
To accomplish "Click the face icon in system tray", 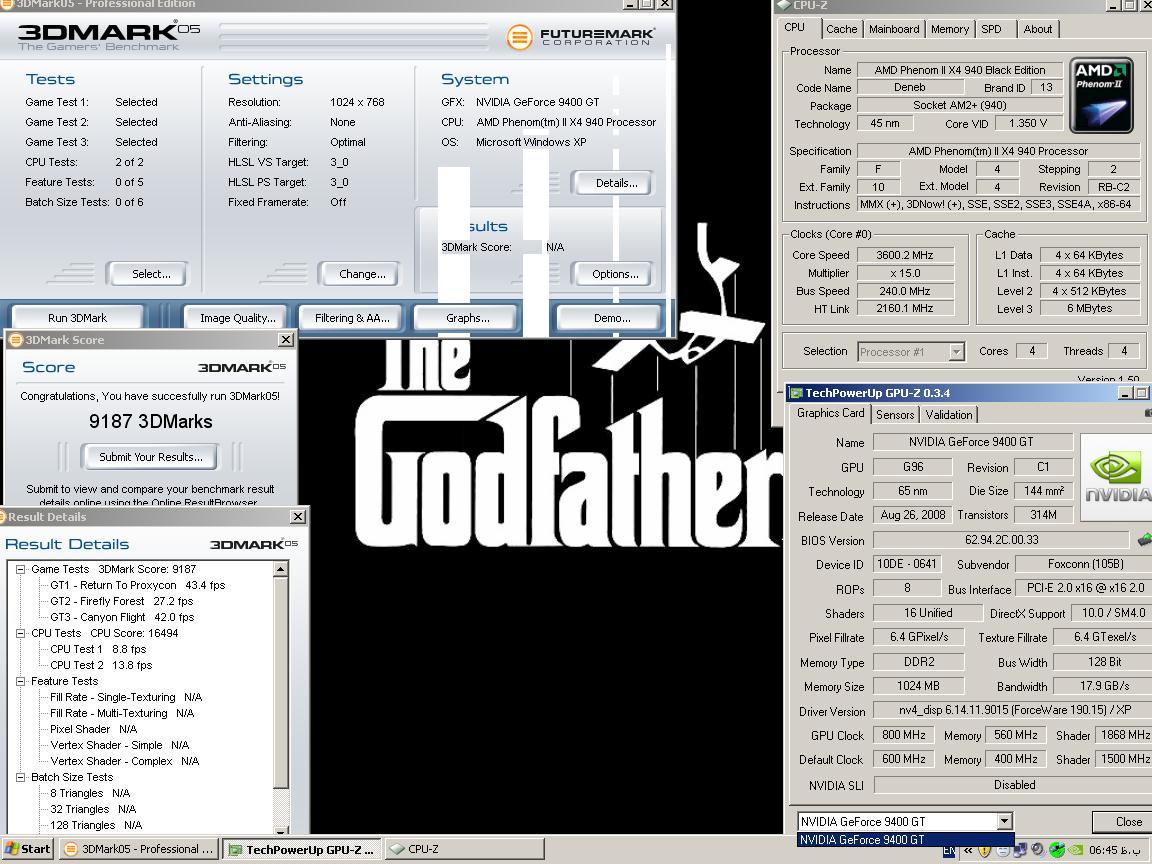I will pos(1003,851).
